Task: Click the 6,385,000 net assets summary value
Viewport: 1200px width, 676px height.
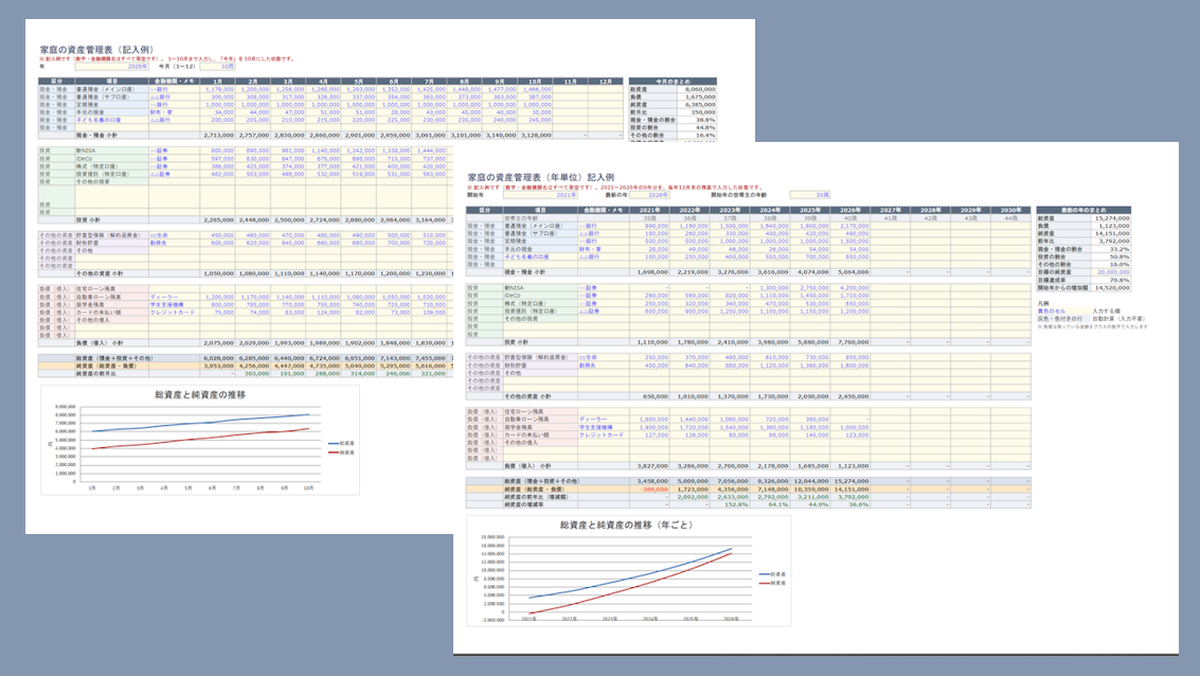Action: pyautogui.click(x=697, y=104)
